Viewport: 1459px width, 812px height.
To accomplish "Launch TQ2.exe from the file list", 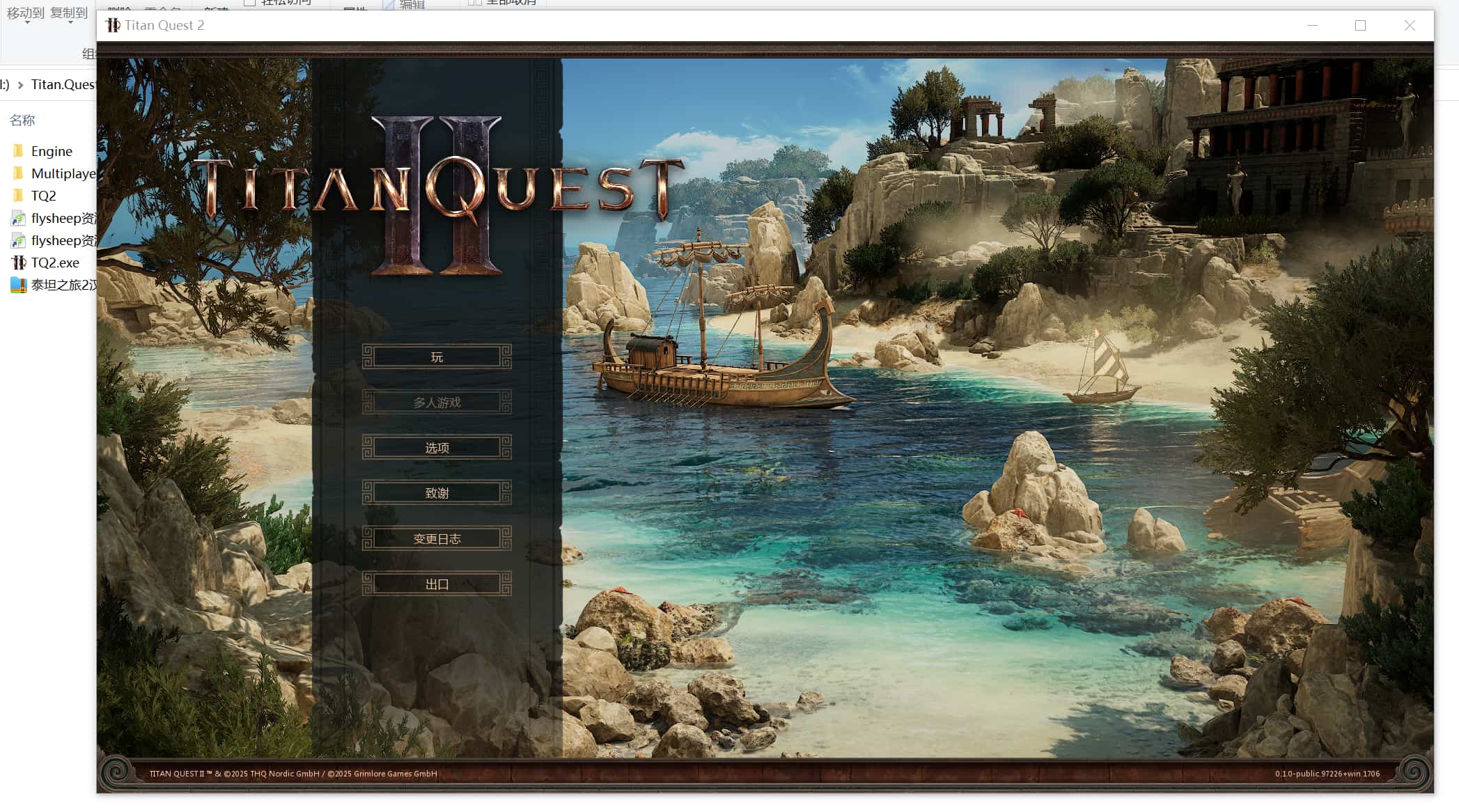I will click(54, 263).
